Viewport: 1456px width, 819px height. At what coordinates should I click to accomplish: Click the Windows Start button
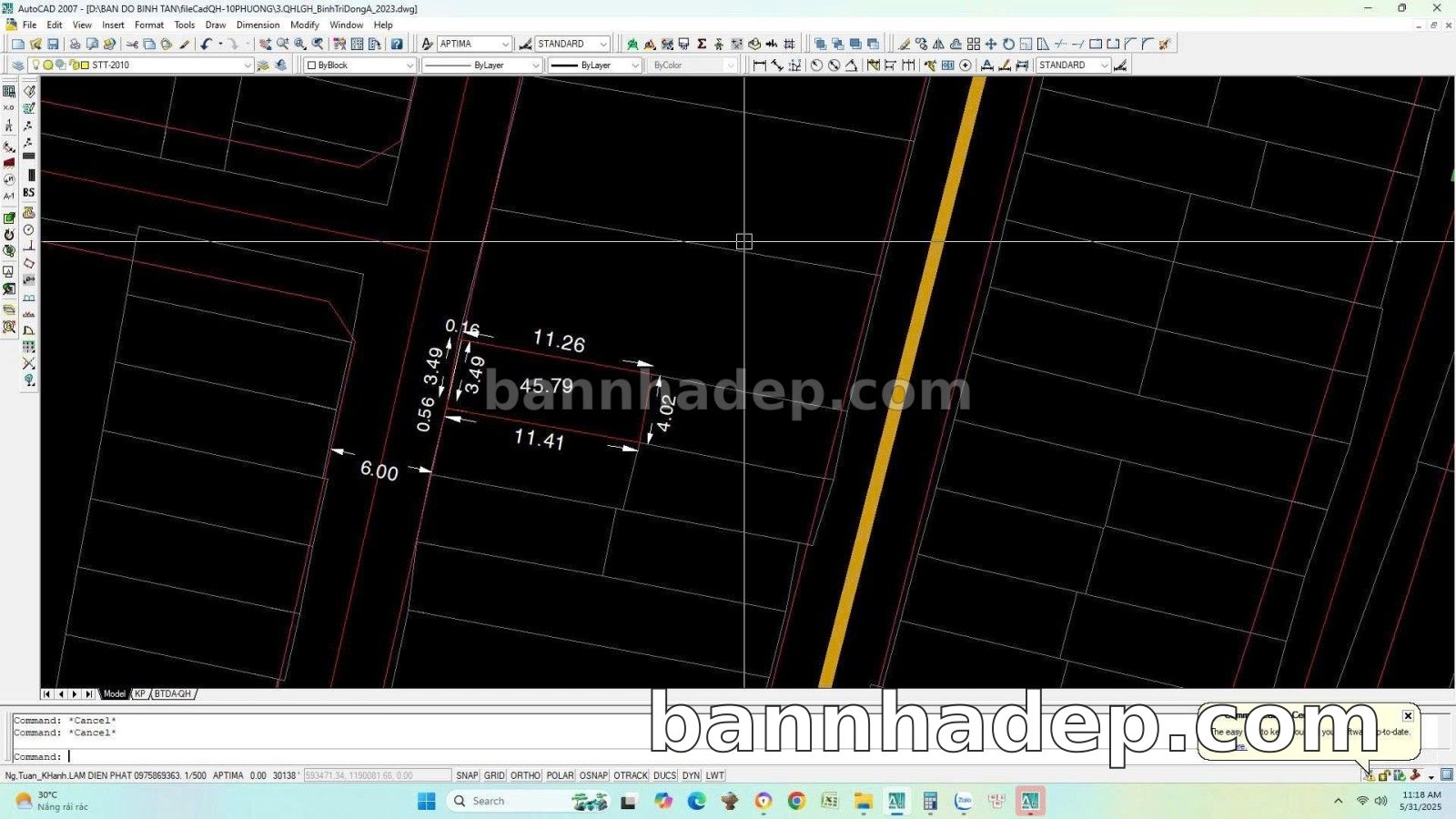click(x=426, y=801)
